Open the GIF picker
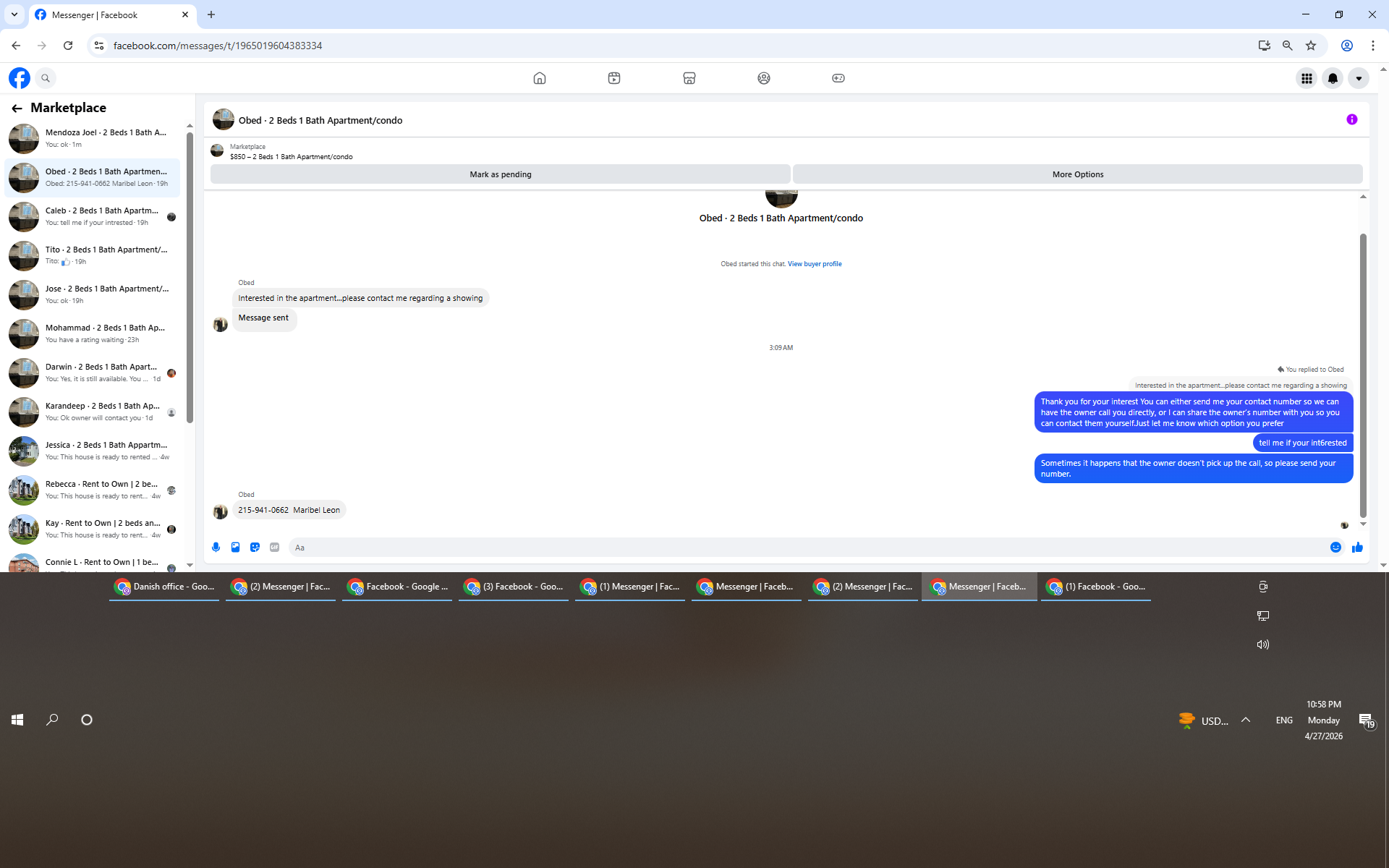The image size is (1389, 868). (274, 548)
